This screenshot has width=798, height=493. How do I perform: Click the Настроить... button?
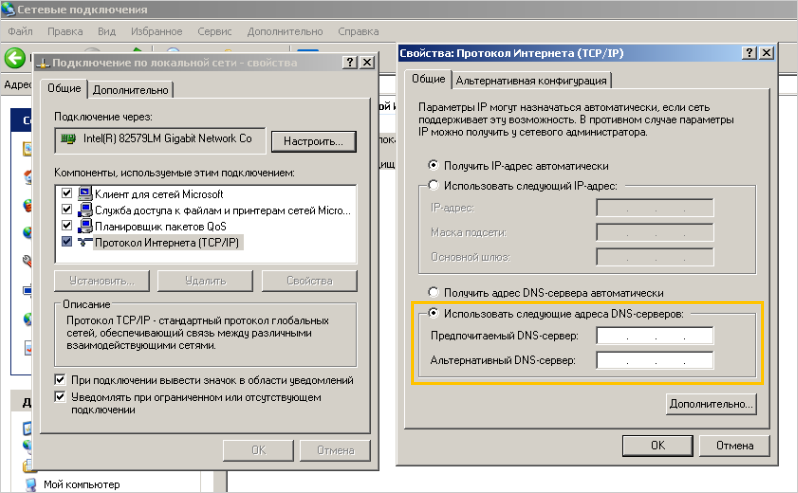313,141
